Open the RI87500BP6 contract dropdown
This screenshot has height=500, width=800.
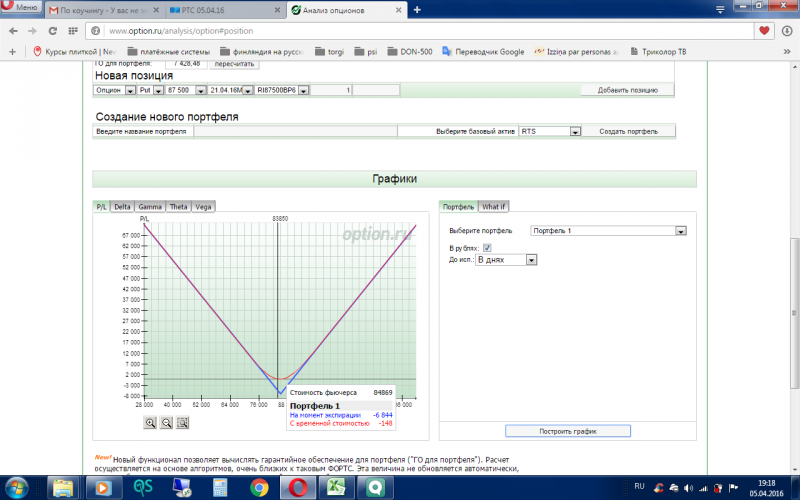point(304,90)
